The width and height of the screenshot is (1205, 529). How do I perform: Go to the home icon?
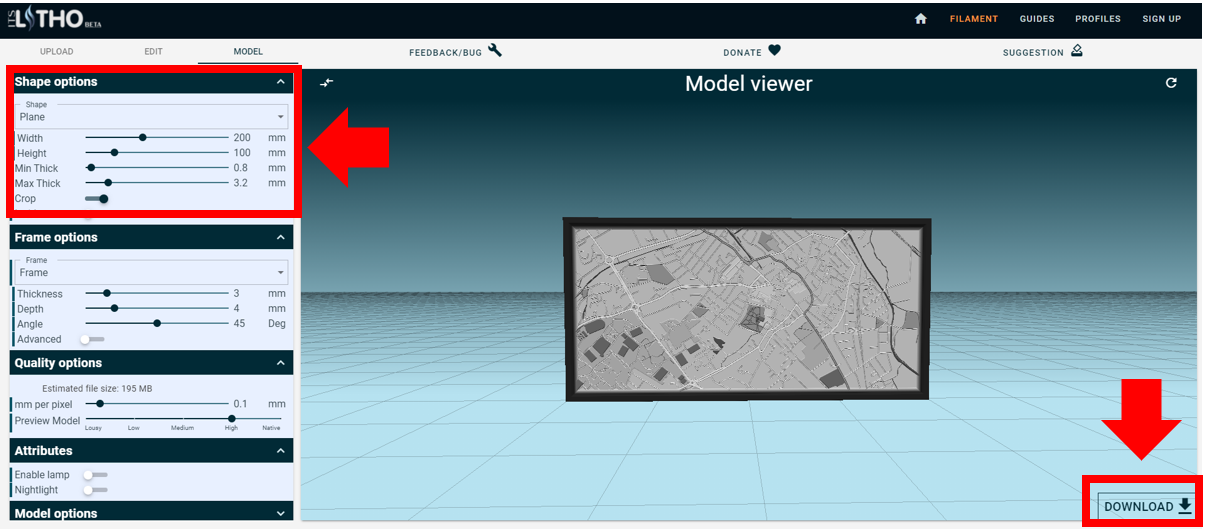(921, 19)
